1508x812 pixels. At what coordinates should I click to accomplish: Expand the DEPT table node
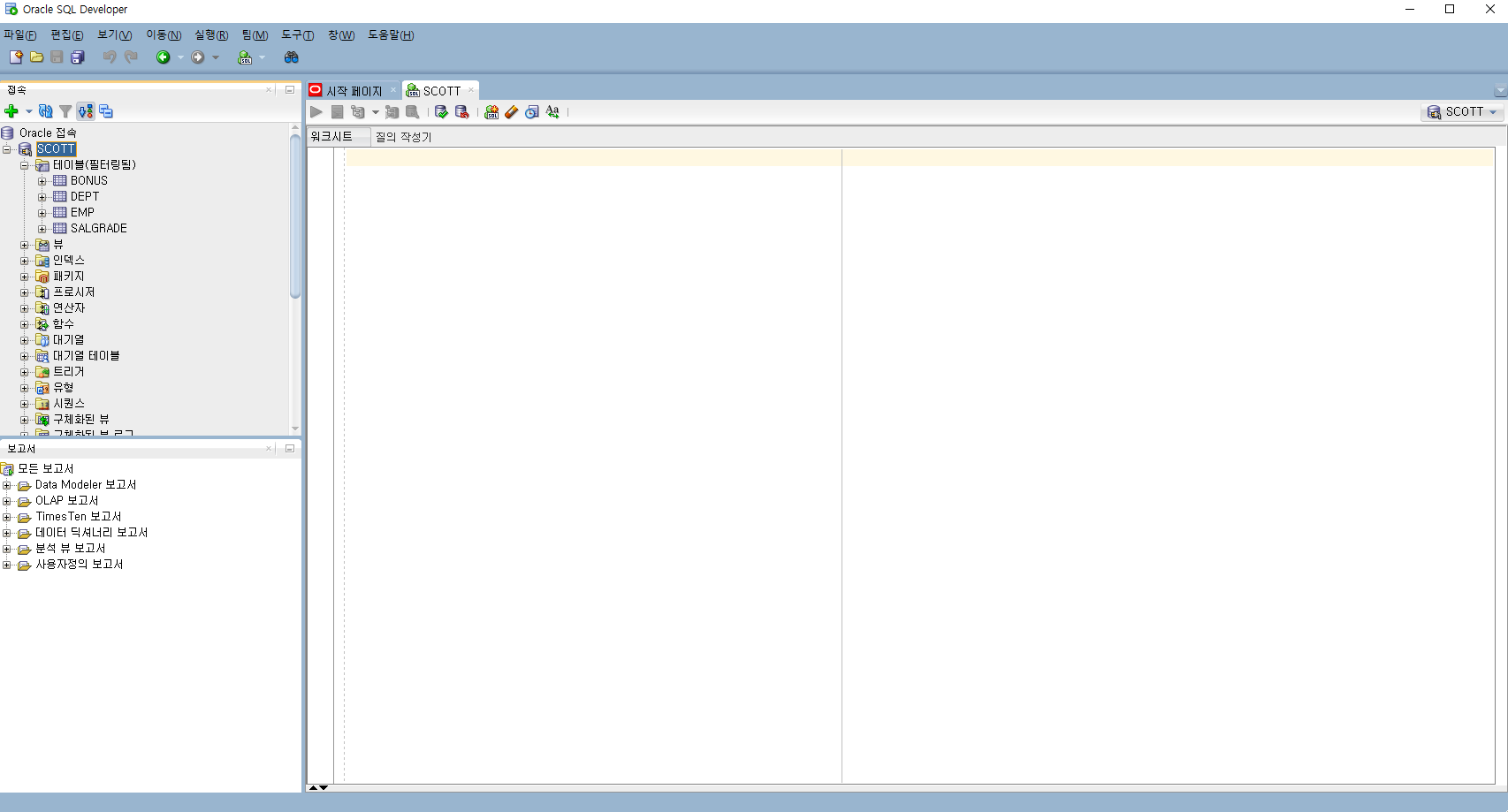coord(42,197)
